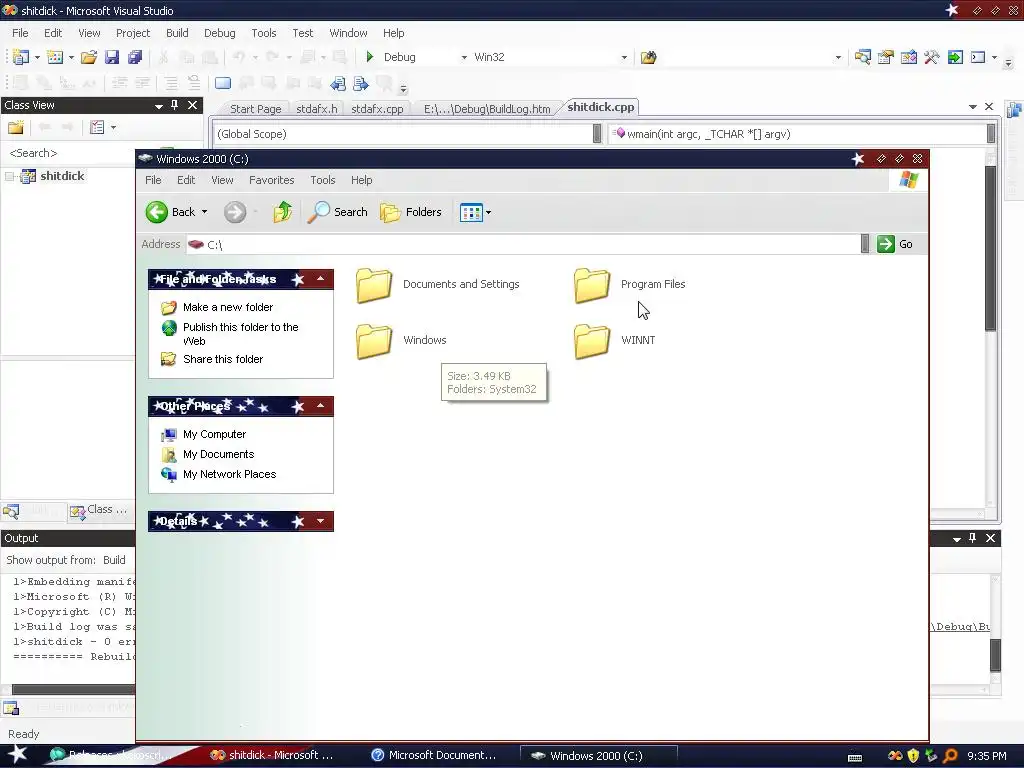Switch to stdafx.cpp editor tab
Image resolution: width=1024 pixels, height=768 pixels.
pyautogui.click(x=377, y=109)
